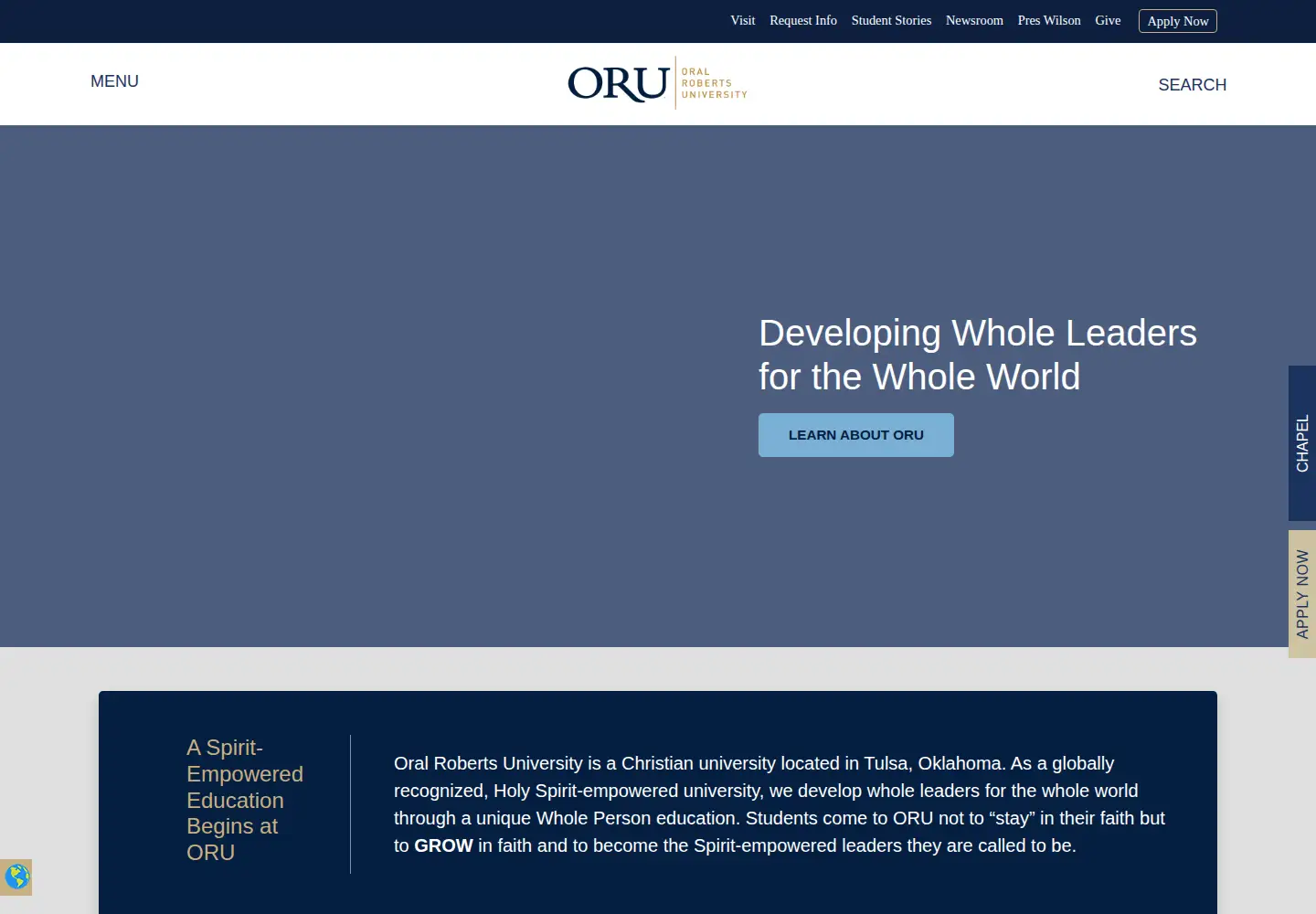Click the Apply Now button in top bar
The height and width of the screenshot is (914, 1316).
1178,21
